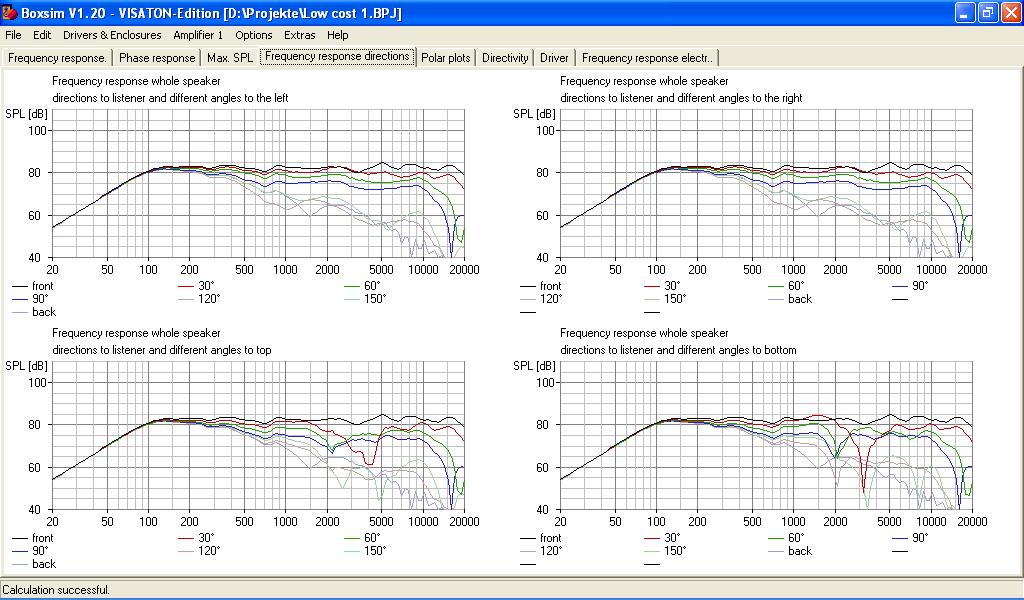Click the bottom-angles frequency response plot area
The width and height of the screenshot is (1024, 600).
766,435
